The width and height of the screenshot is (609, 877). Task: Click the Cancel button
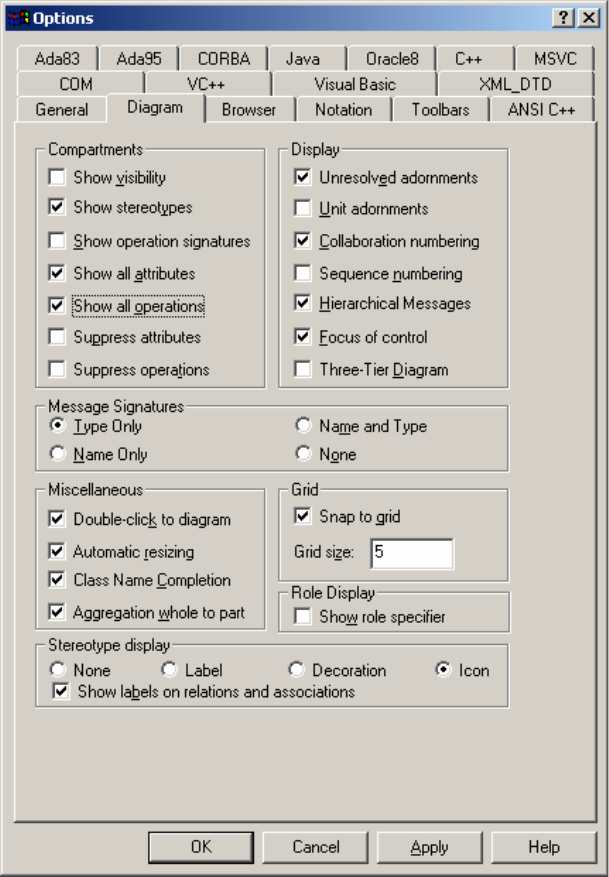pyautogui.click(x=316, y=847)
